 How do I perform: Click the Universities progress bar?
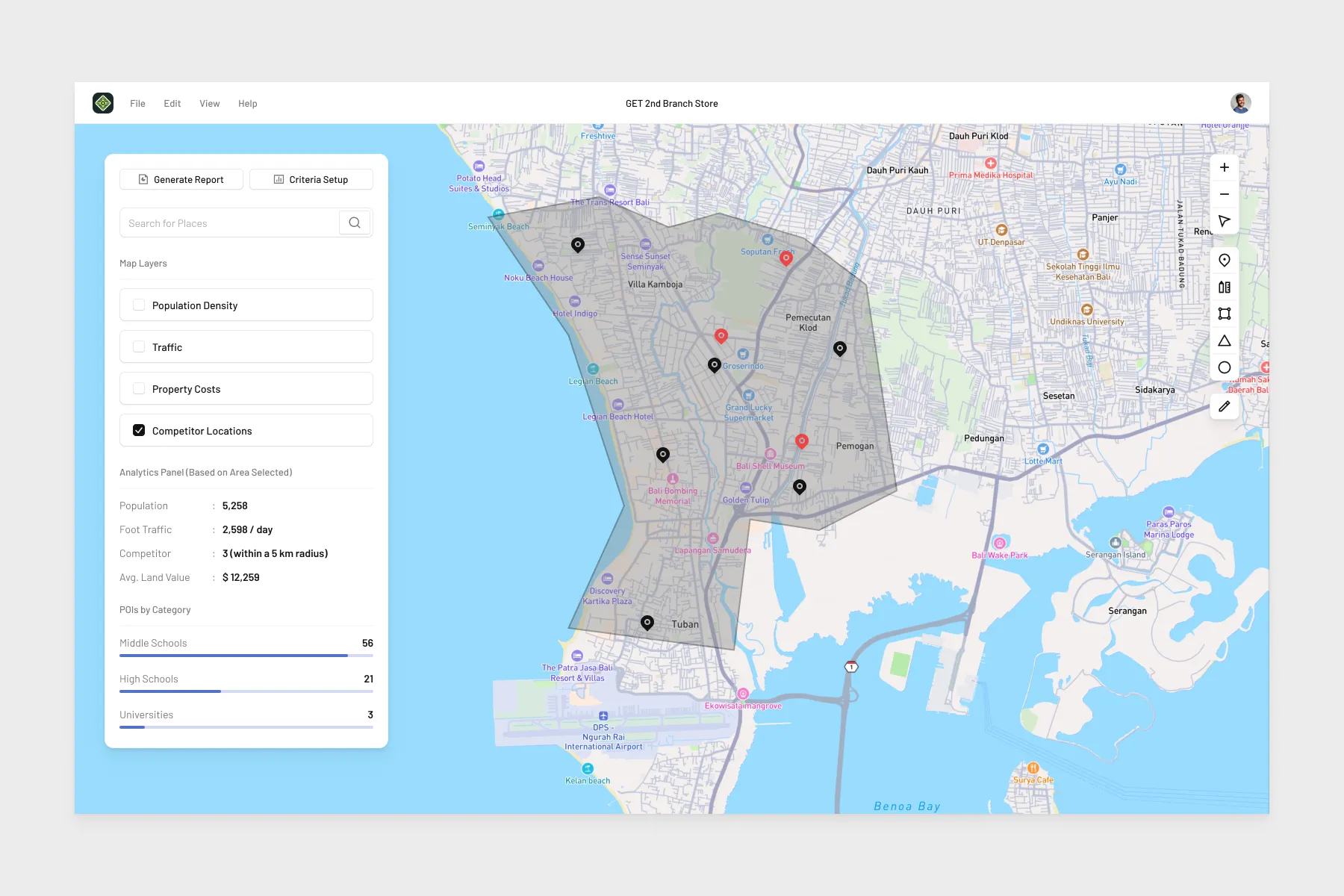246,727
